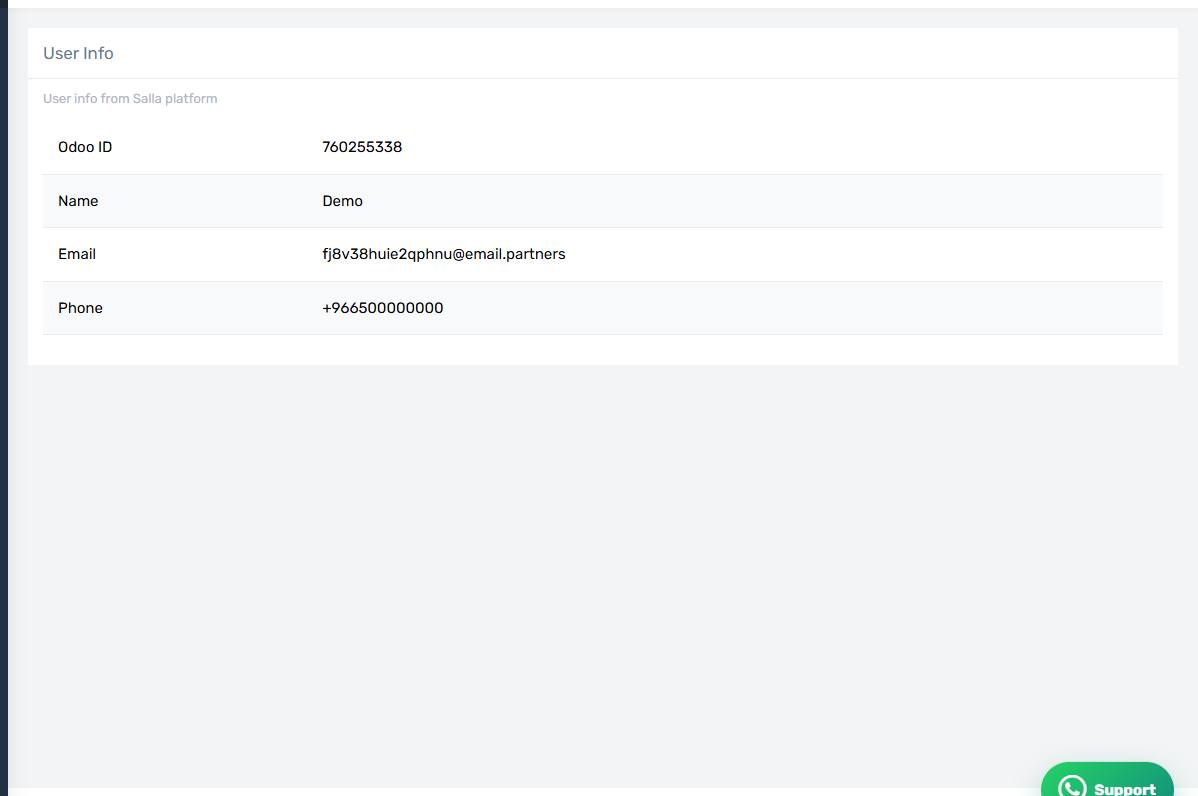The image size is (1198, 796).
Task: Select the Phone field label
Action: click(80, 308)
